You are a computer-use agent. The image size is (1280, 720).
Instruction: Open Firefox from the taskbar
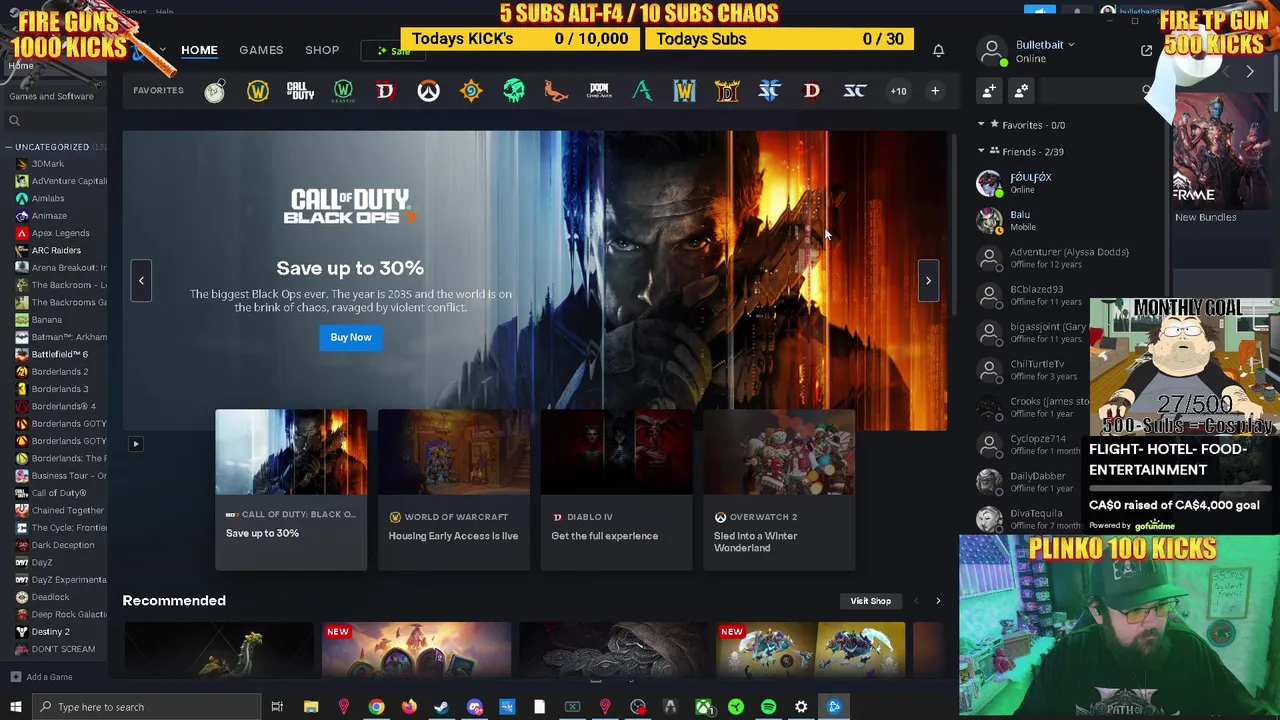point(409,707)
